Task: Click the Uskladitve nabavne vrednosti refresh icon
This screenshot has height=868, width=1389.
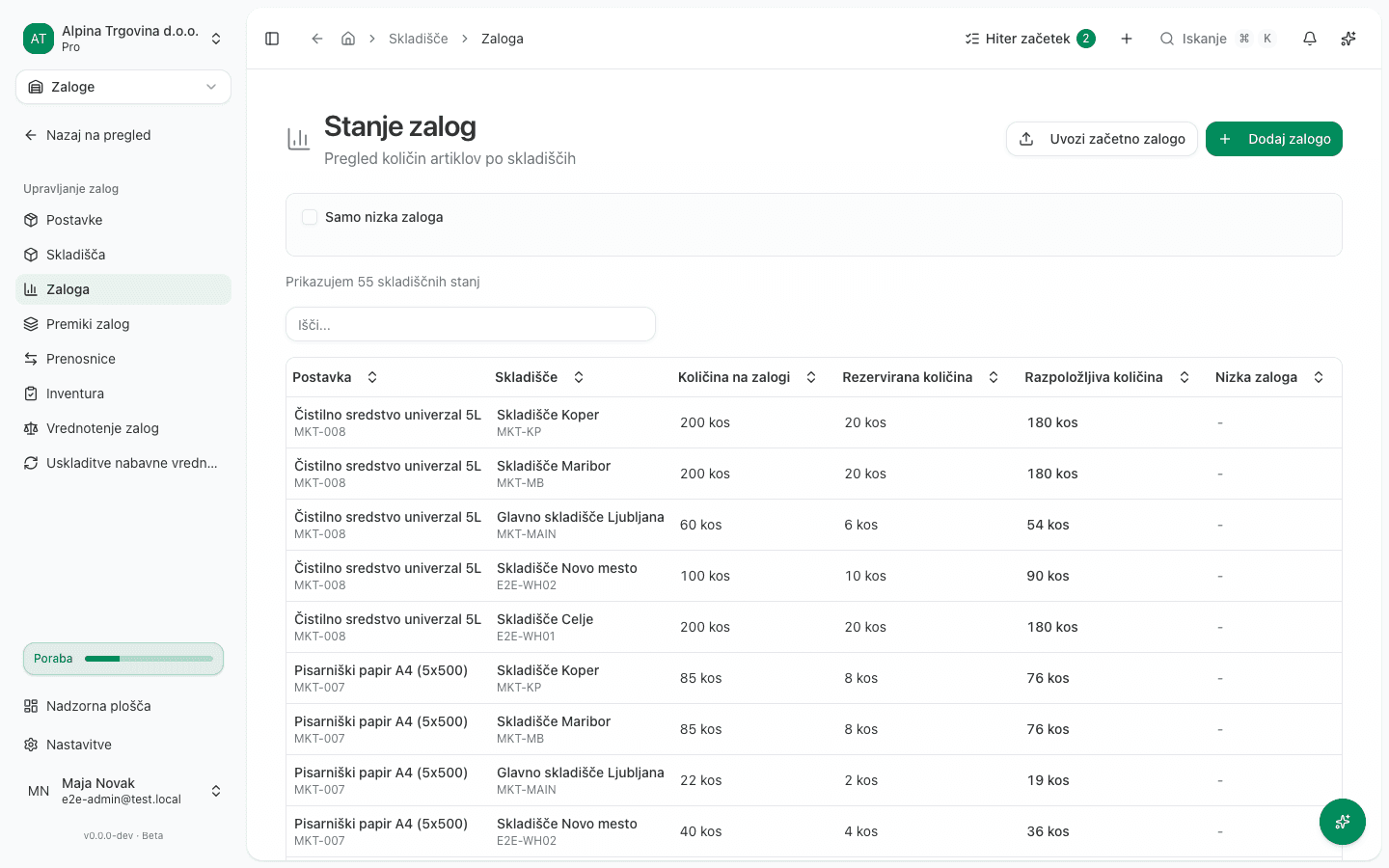Action: [31, 463]
